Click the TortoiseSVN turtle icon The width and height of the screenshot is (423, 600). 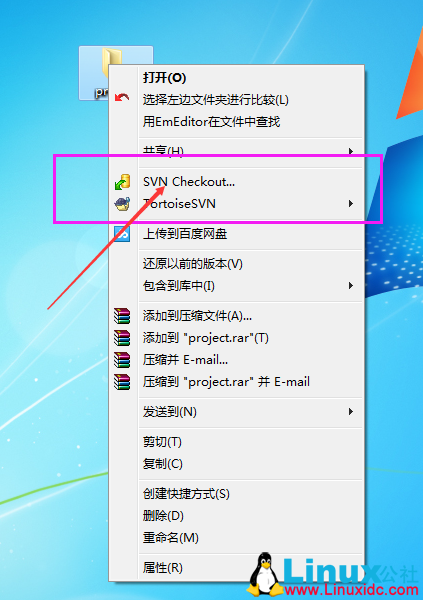122,204
